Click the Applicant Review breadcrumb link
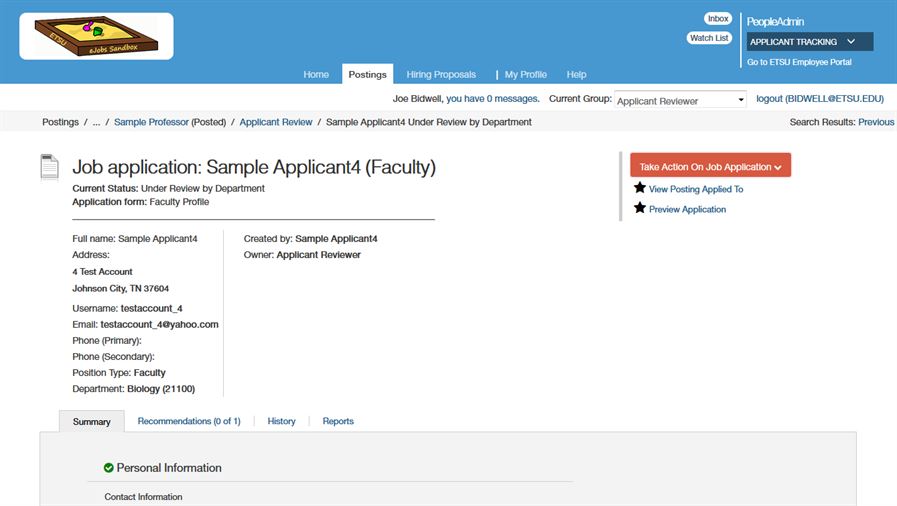 pyautogui.click(x=276, y=122)
